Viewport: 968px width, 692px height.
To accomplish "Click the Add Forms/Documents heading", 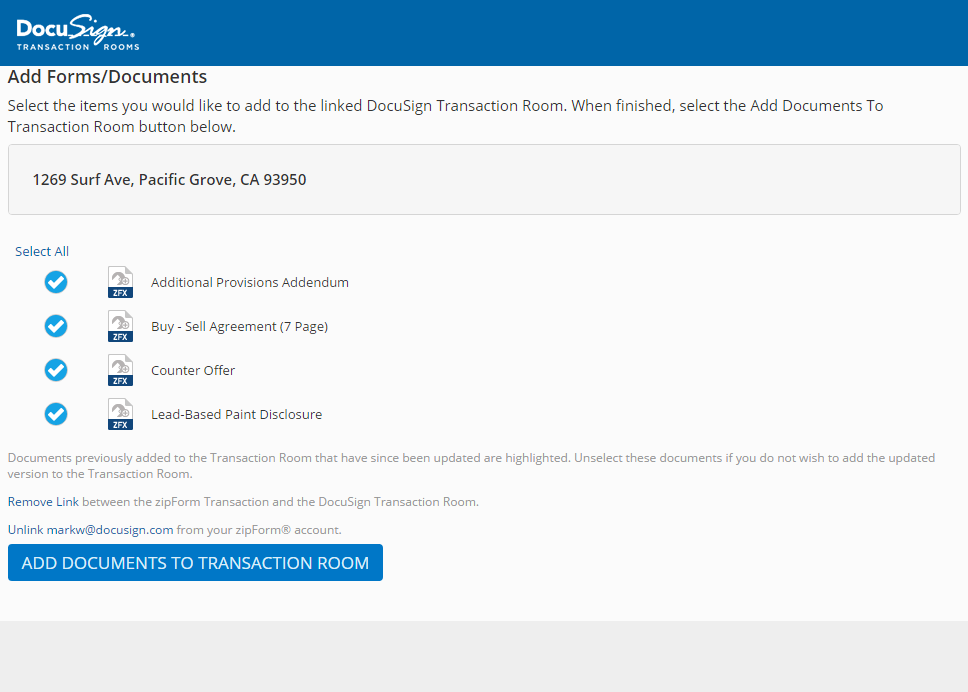I will point(107,76).
